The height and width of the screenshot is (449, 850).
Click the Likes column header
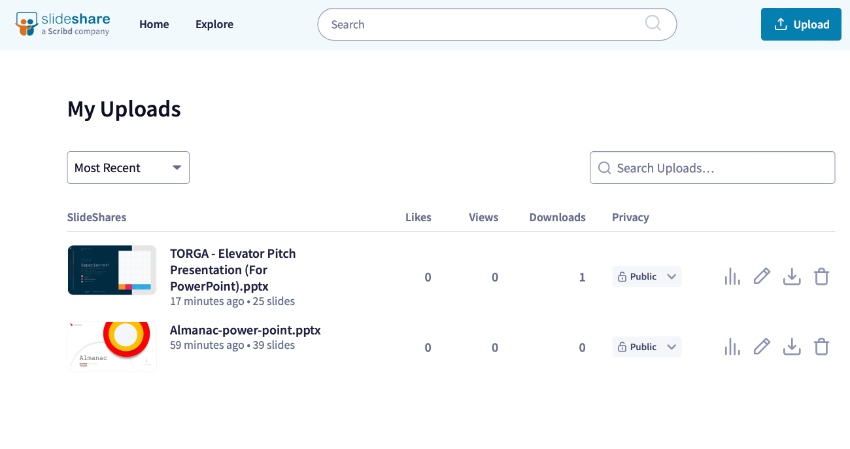click(x=418, y=217)
